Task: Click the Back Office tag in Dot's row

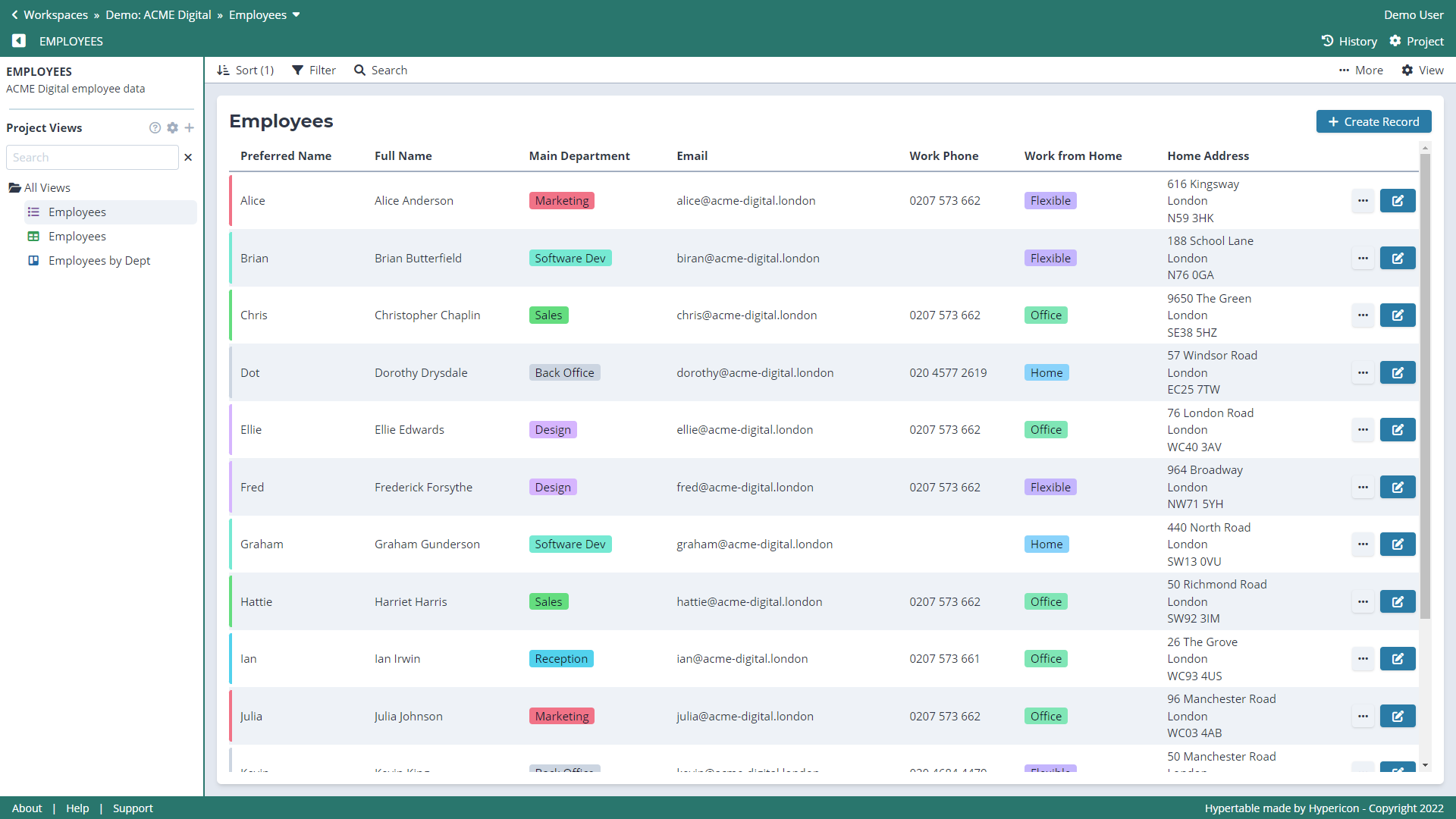Action: click(x=565, y=372)
